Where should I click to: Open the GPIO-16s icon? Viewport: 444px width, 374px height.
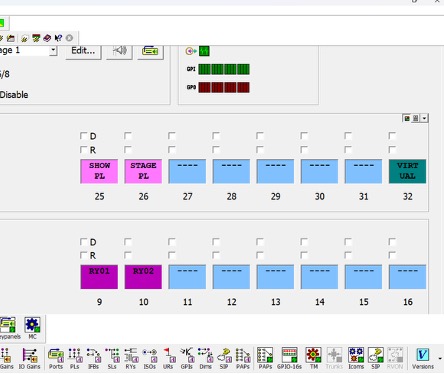[x=289, y=358]
